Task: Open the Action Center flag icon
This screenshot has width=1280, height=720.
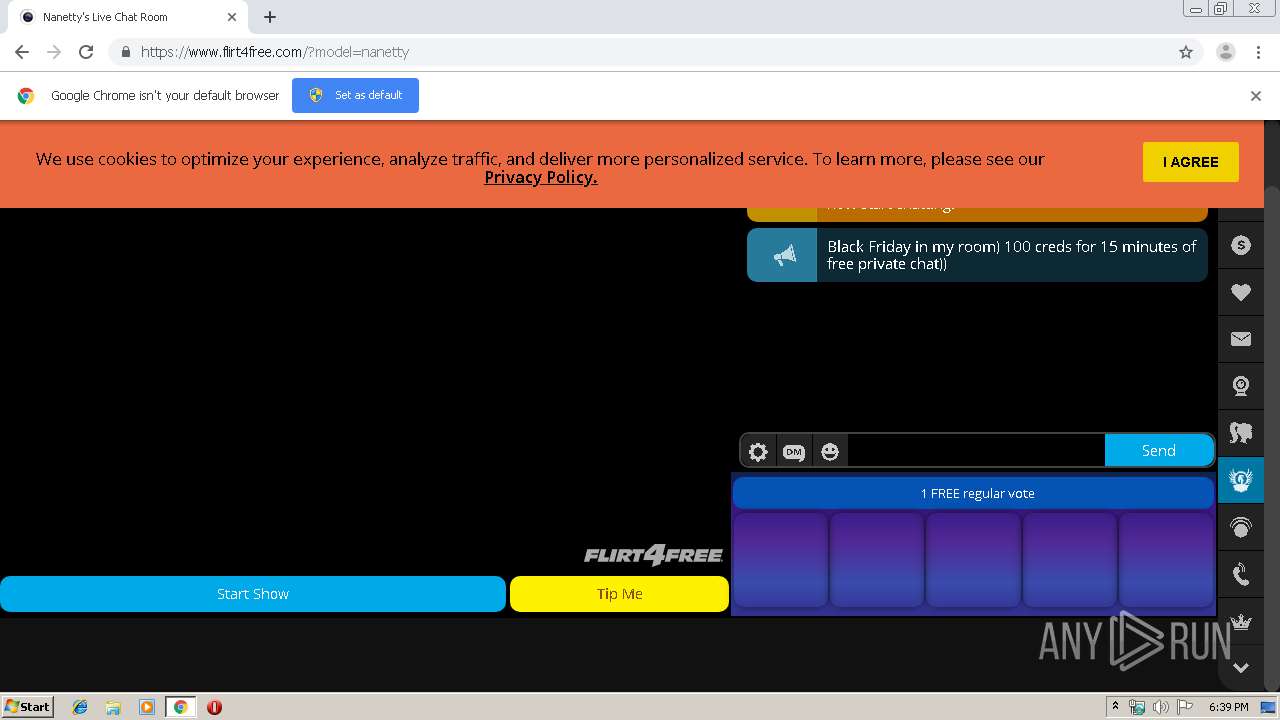Action: click(x=1185, y=707)
